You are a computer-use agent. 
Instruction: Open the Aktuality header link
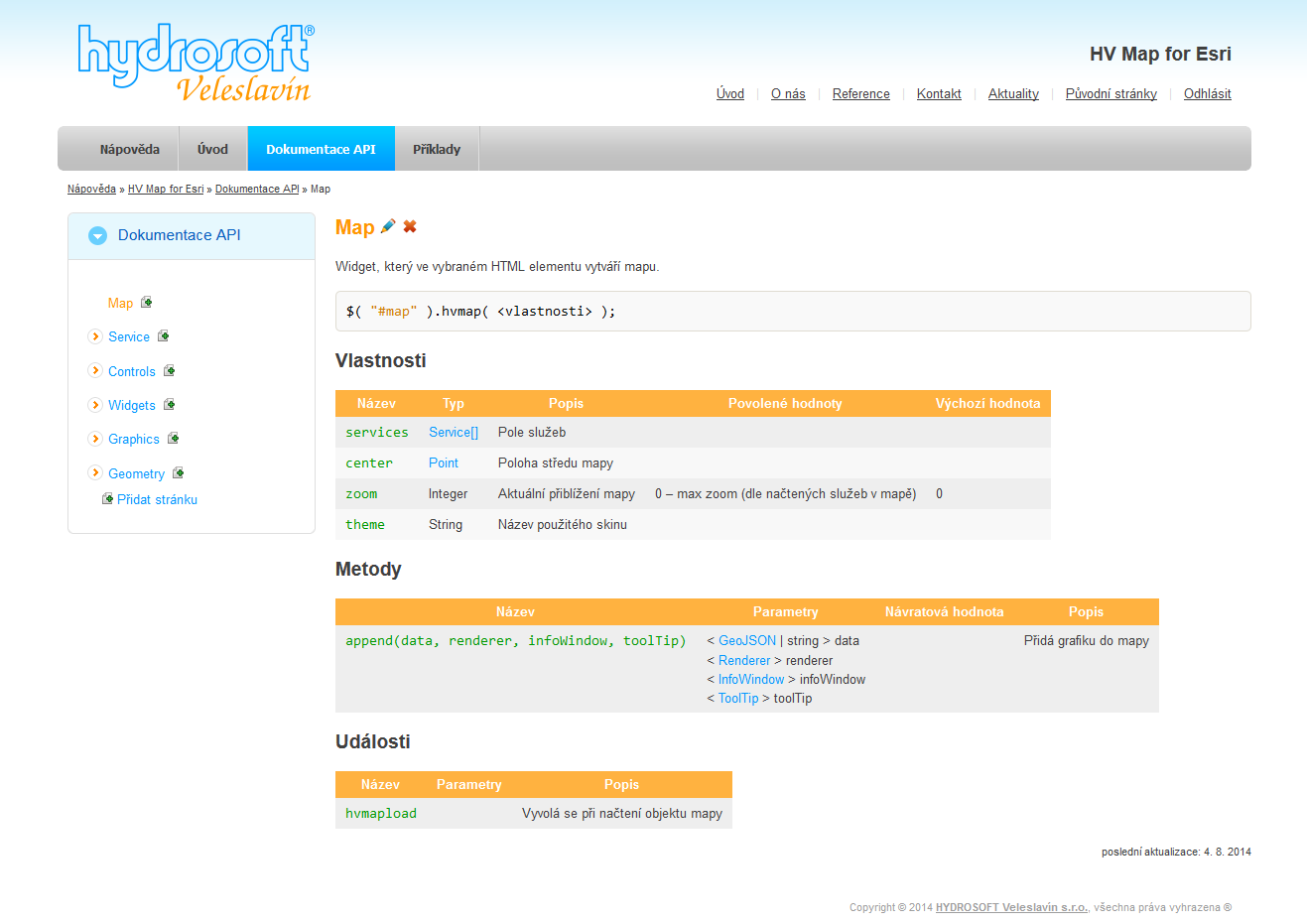pyautogui.click(x=1013, y=94)
